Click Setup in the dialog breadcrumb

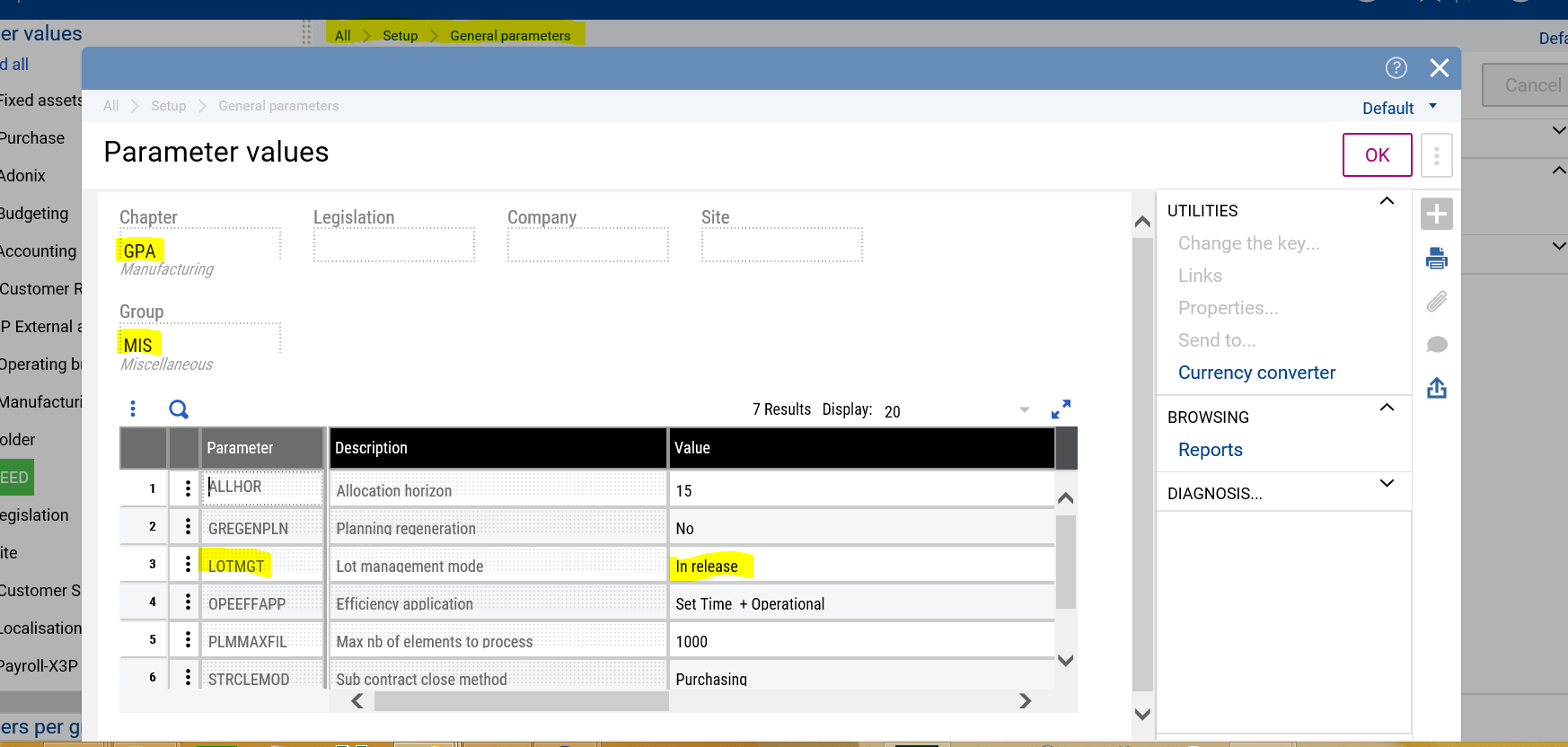(168, 106)
